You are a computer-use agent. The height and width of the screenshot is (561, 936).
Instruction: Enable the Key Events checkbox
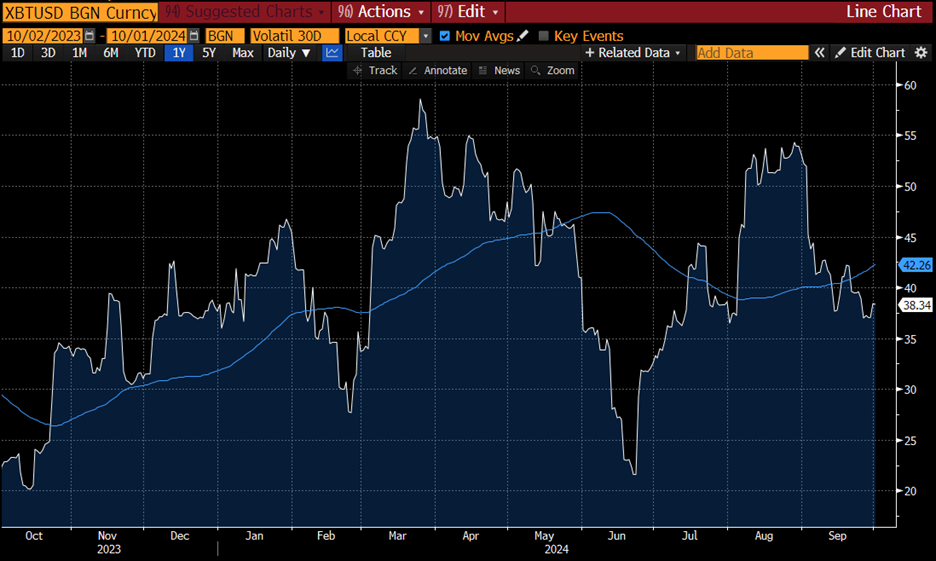pos(543,36)
